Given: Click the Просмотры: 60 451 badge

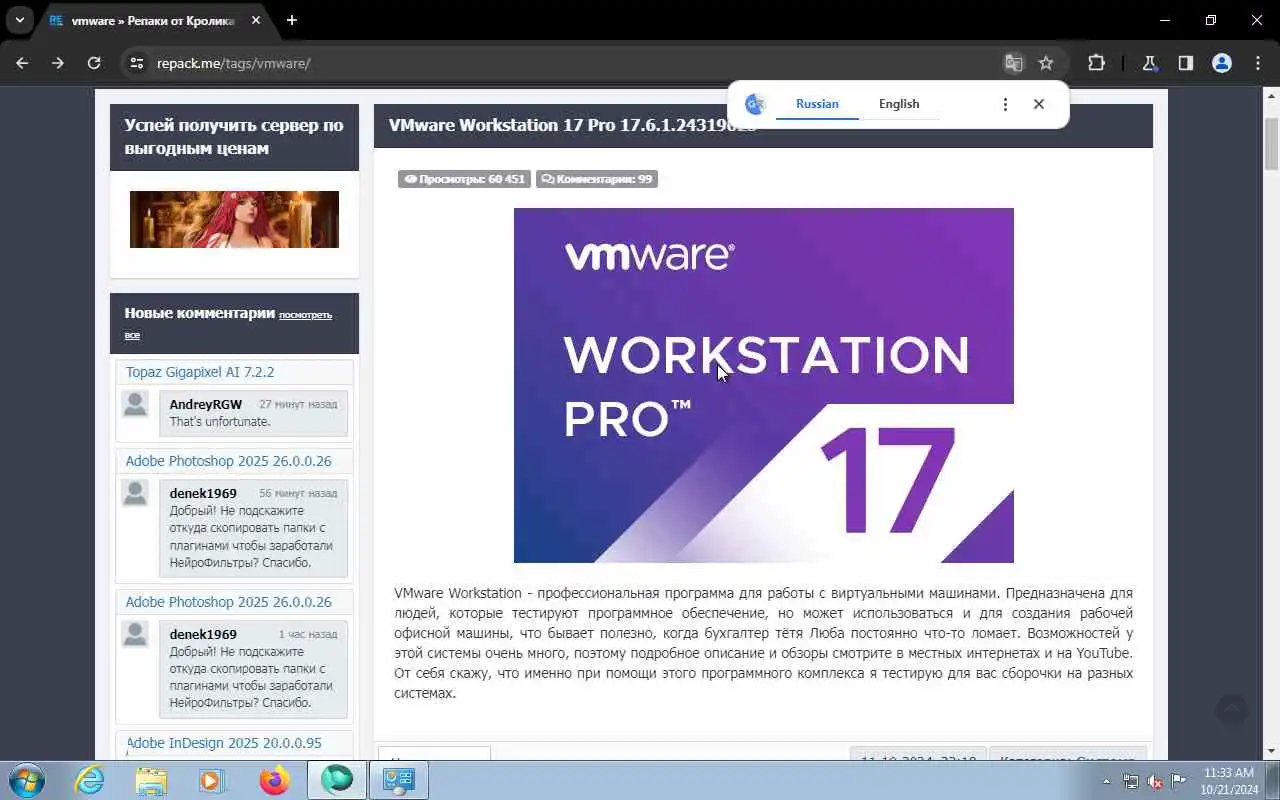Looking at the screenshot, I should click(x=464, y=179).
